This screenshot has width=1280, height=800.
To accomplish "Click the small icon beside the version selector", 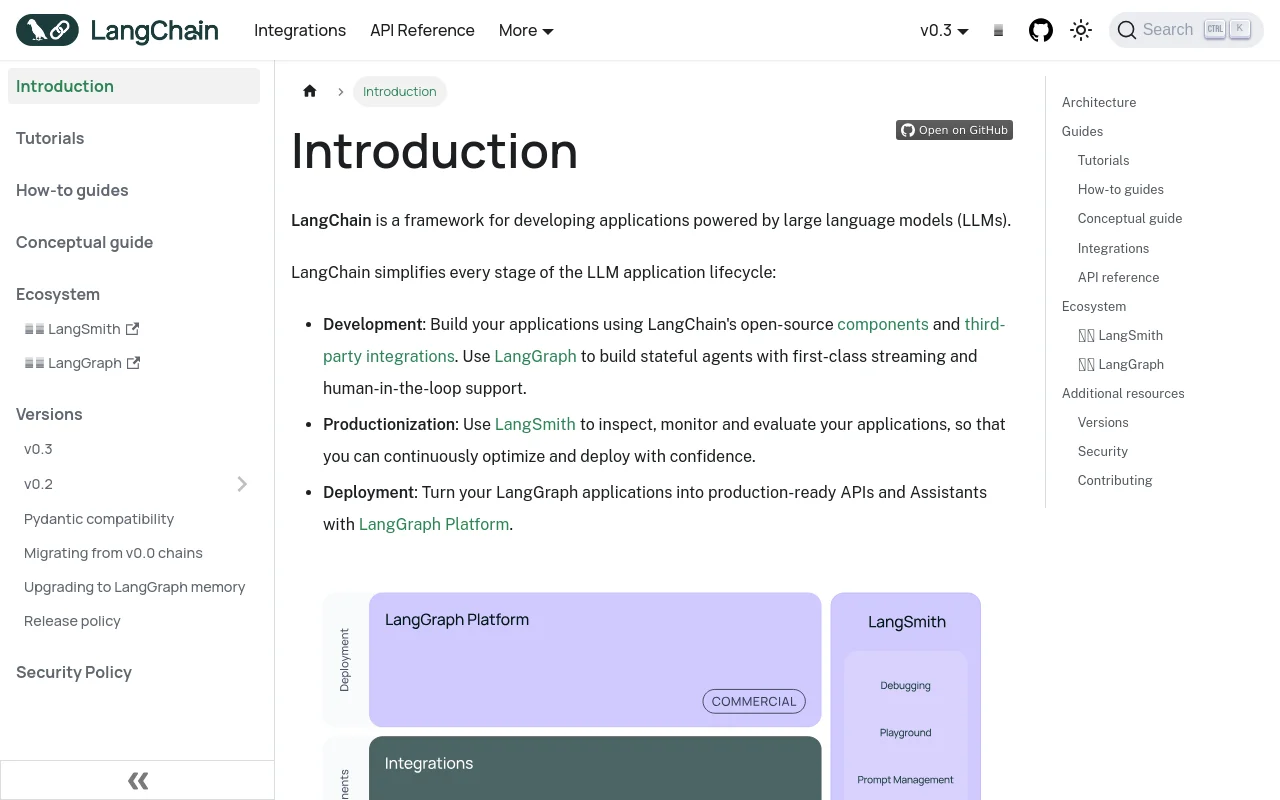I will 998,30.
